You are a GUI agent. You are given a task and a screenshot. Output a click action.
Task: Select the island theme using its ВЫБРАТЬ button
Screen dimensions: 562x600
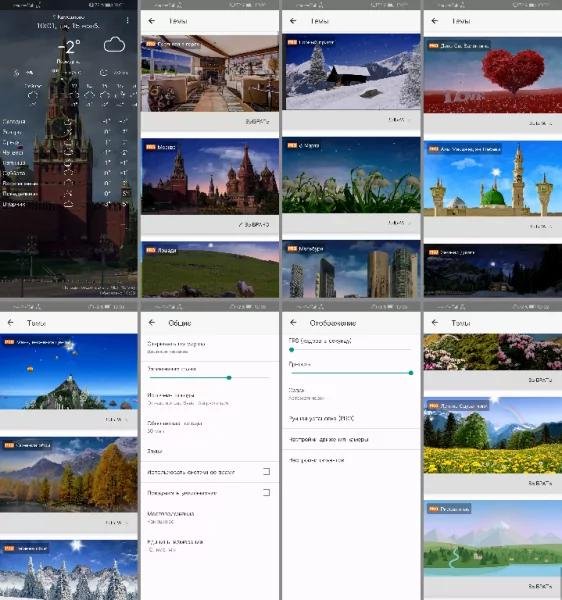[116, 420]
